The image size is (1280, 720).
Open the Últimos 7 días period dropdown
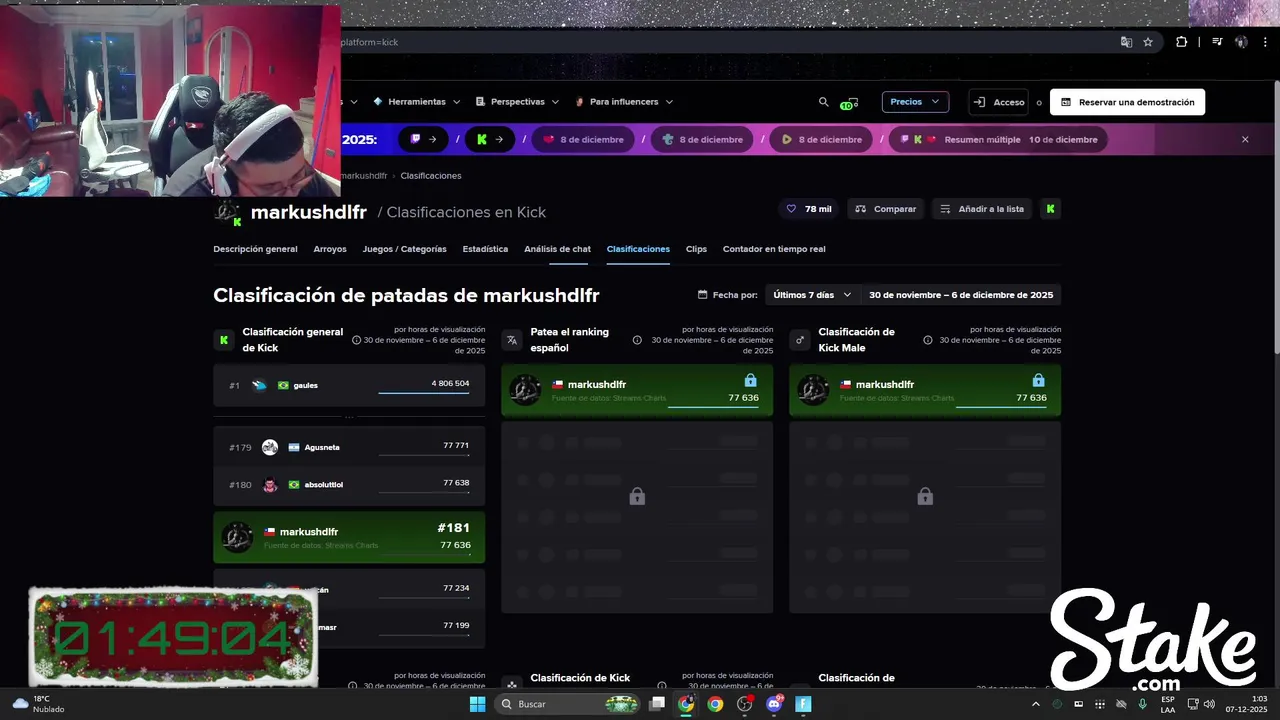point(811,295)
